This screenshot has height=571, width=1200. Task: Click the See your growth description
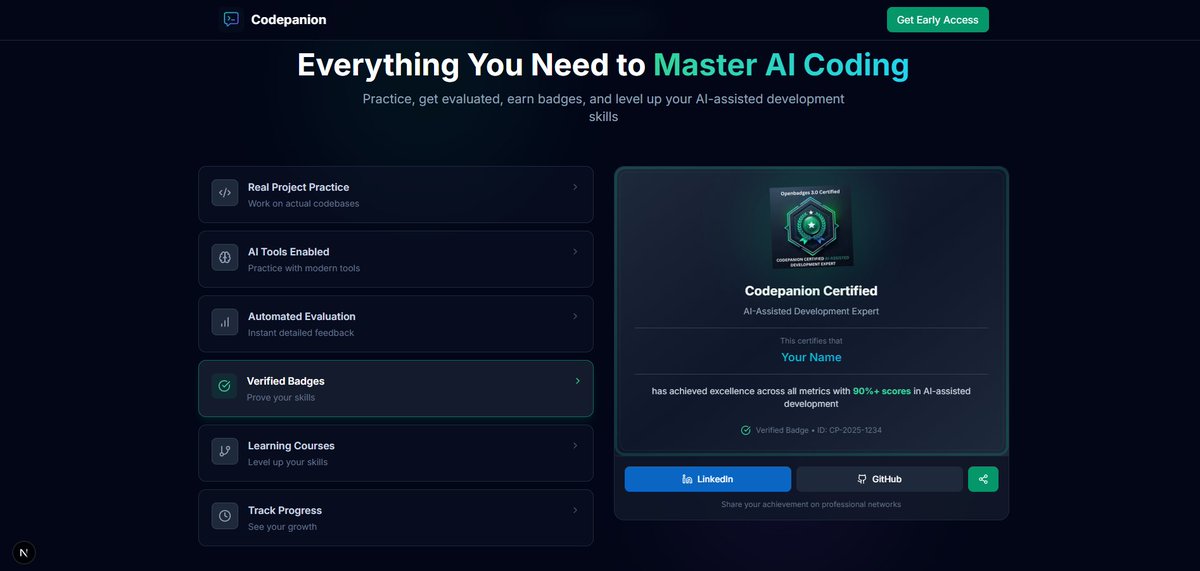pos(282,526)
